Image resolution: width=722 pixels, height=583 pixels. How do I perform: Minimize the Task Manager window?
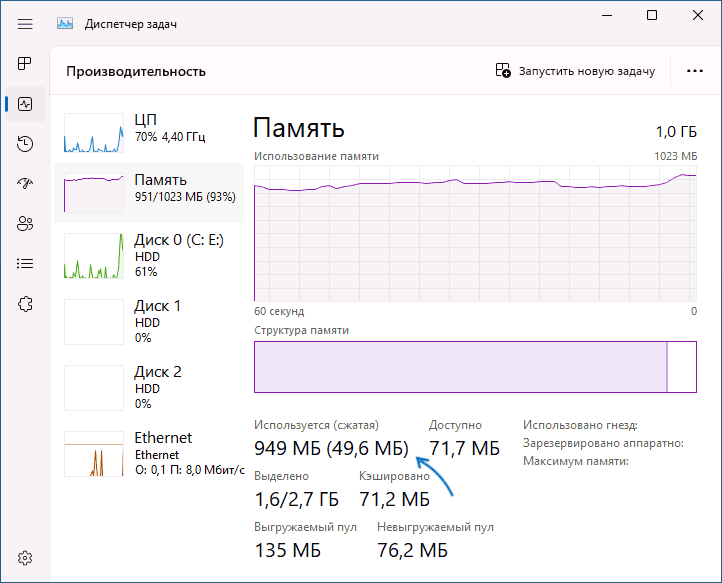pos(607,15)
